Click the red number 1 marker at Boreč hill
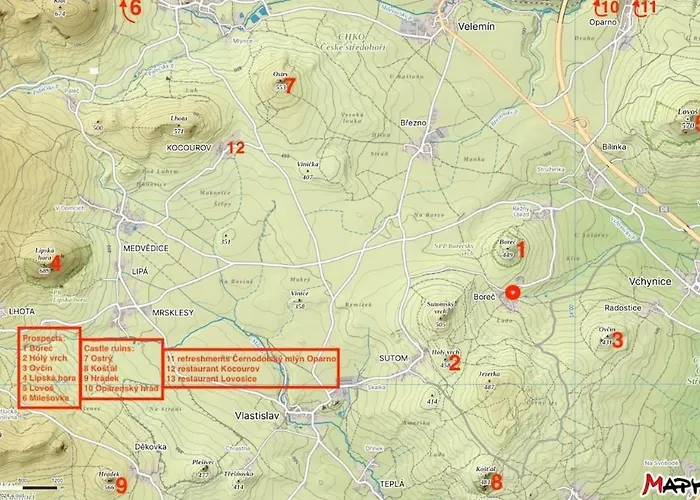This screenshot has width=700, height=500. (521, 250)
